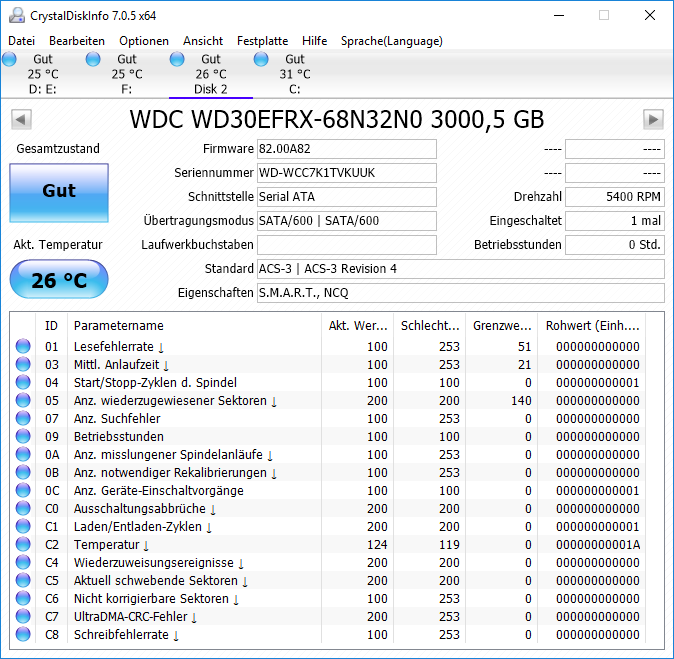Click the Rohwert column header
Viewport: 674px width, 659px height.
[592, 325]
